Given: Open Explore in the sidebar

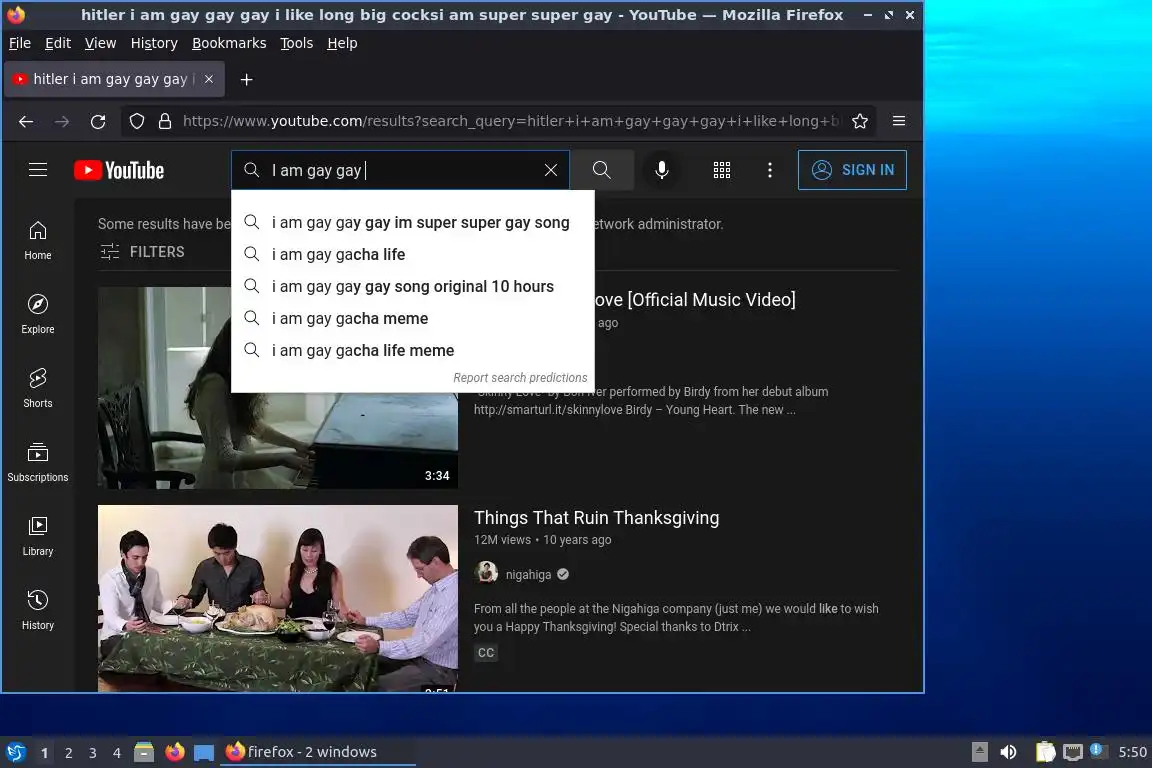Looking at the screenshot, I should (x=37, y=315).
